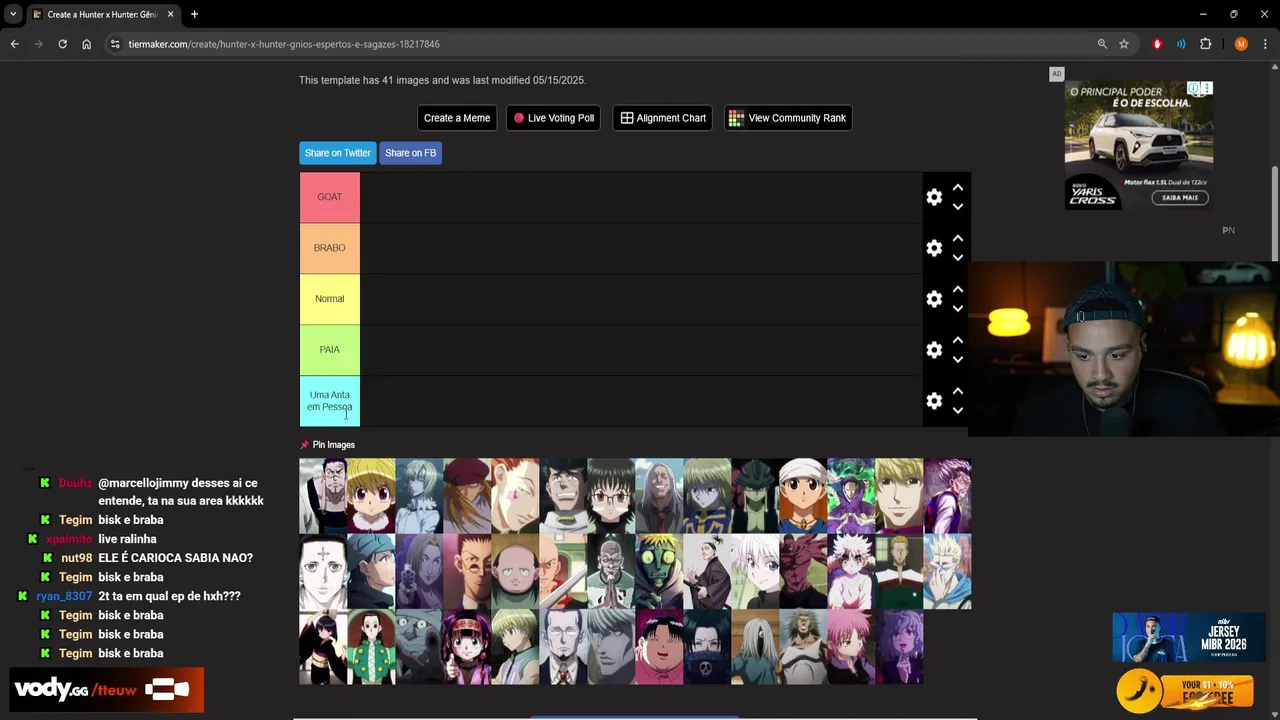Pick the Chrollo thumbnail with forehead cross

pos(323,572)
